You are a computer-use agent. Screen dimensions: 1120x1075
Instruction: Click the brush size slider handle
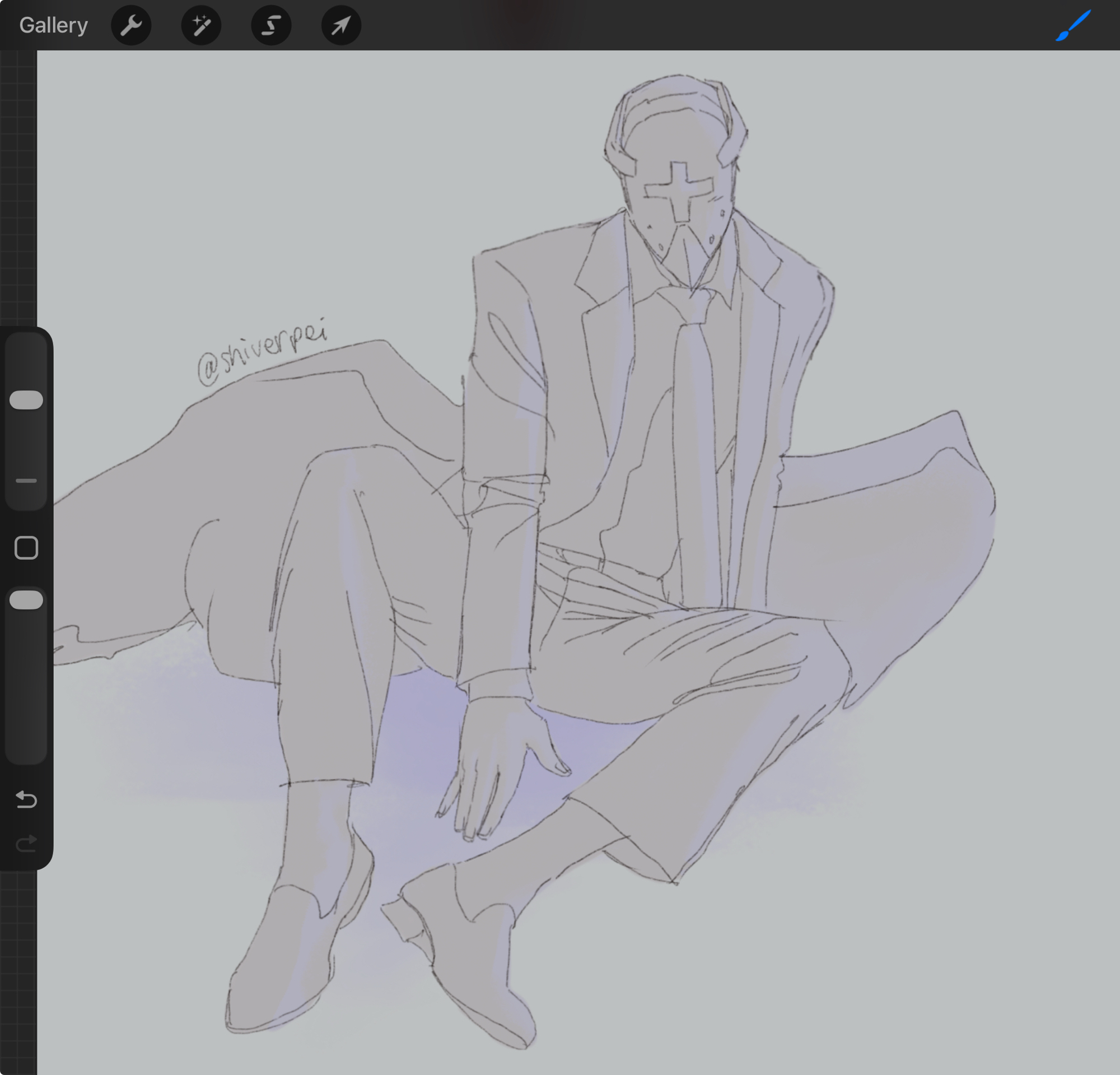[x=26, y=400]
